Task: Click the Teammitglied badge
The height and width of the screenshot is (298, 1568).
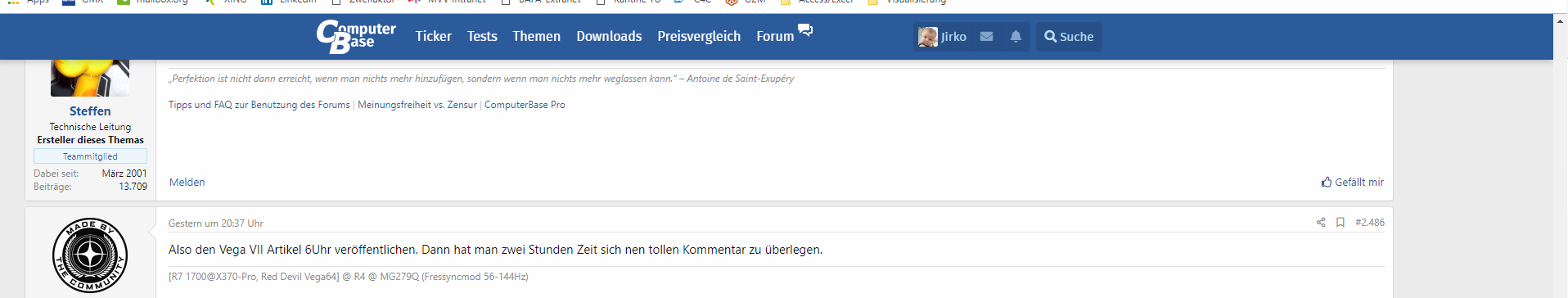Action: (90, 156)
